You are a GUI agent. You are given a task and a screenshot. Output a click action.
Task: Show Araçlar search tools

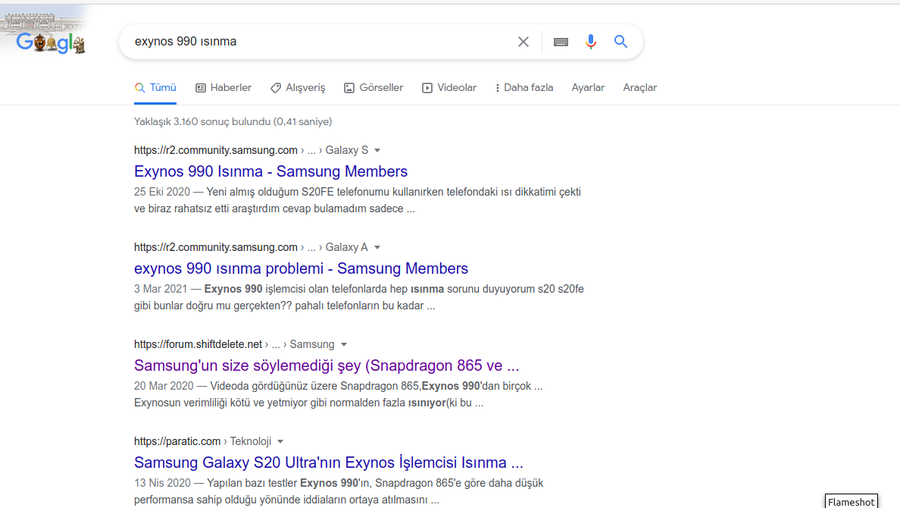pyautogui.click(x=640, y=88)
